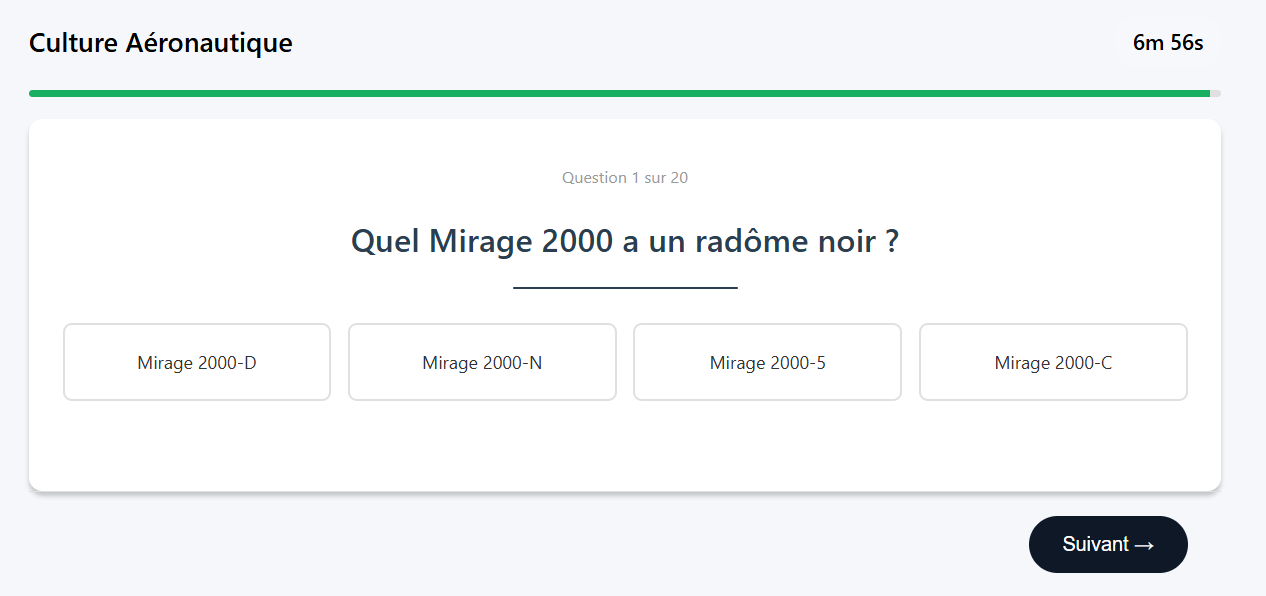Screen dimensions: 1266x596
Task: Click the word 'Quel' starting the question
Action: pos(386,242)
